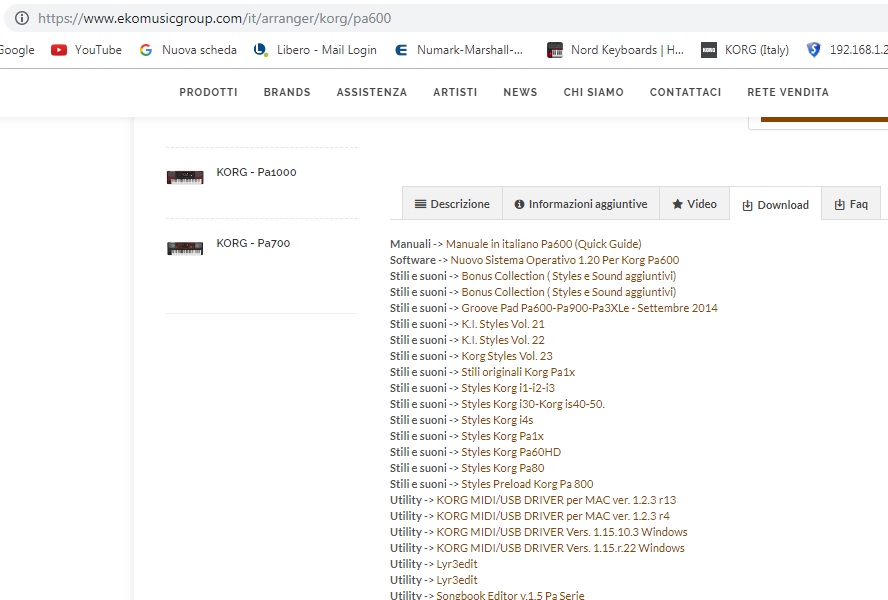Screen dimensions: 888x600
Task: Download Styles Preload Korg Pa 800
Action: tap(527, 484)
